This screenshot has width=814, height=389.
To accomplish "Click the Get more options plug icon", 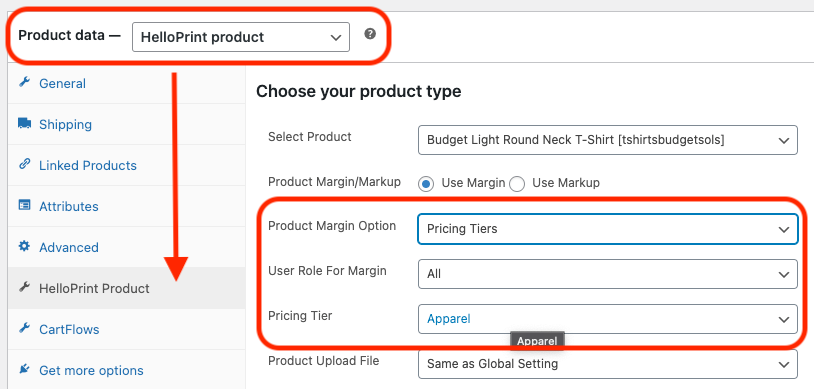I will click(x=24, y=369).
